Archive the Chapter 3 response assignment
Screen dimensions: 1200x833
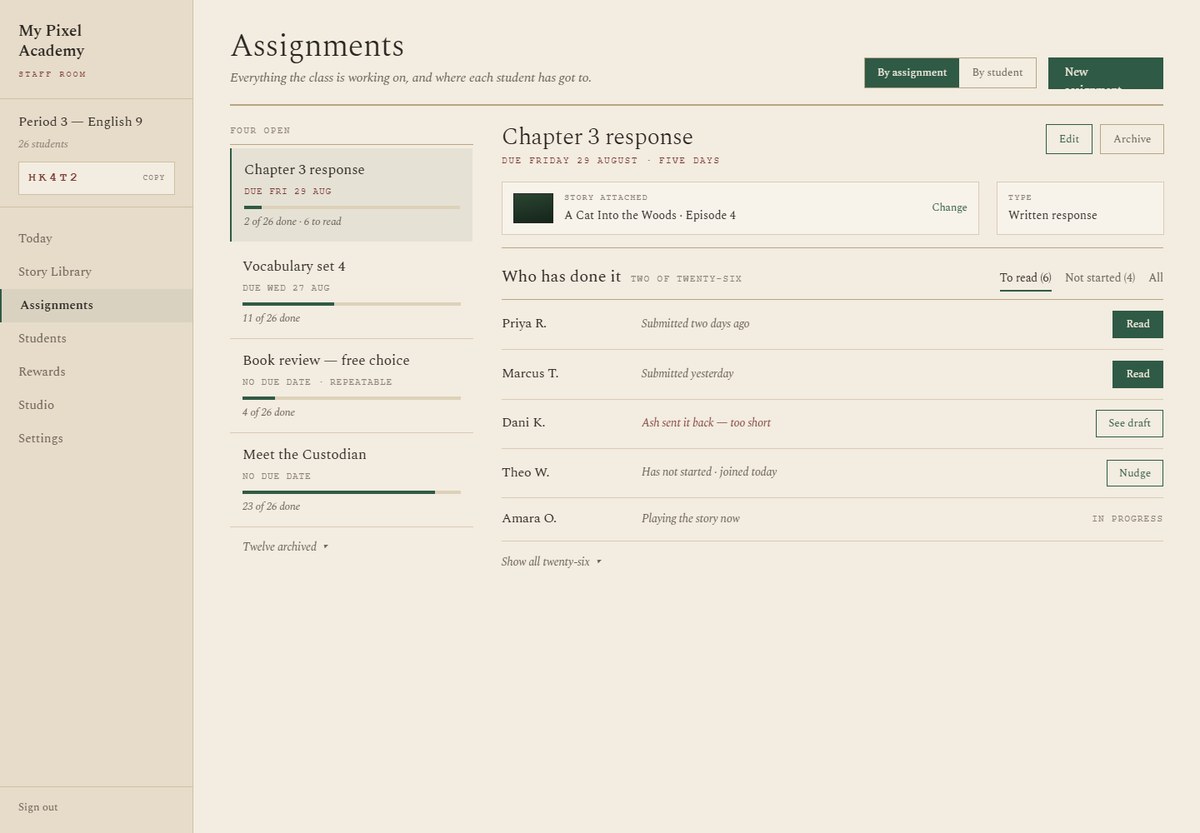(1132, 139)
